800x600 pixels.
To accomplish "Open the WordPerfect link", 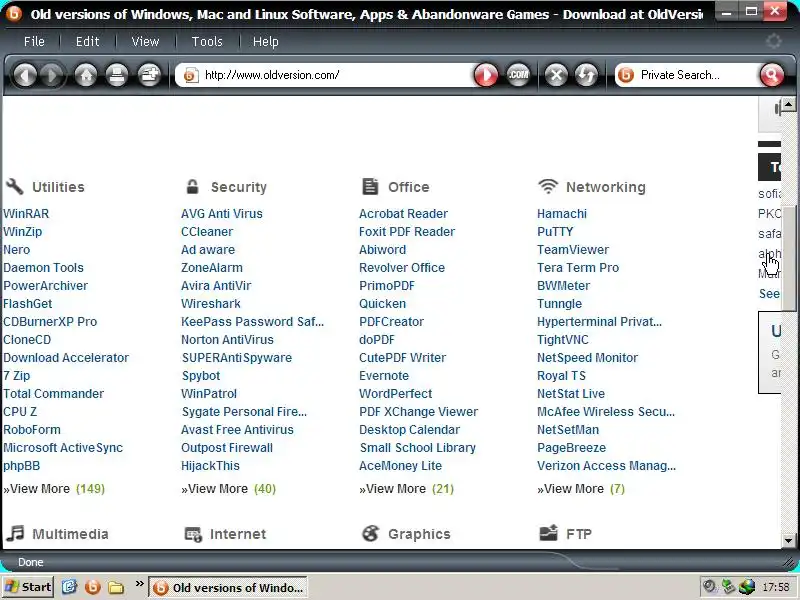I will coord(395,394).
